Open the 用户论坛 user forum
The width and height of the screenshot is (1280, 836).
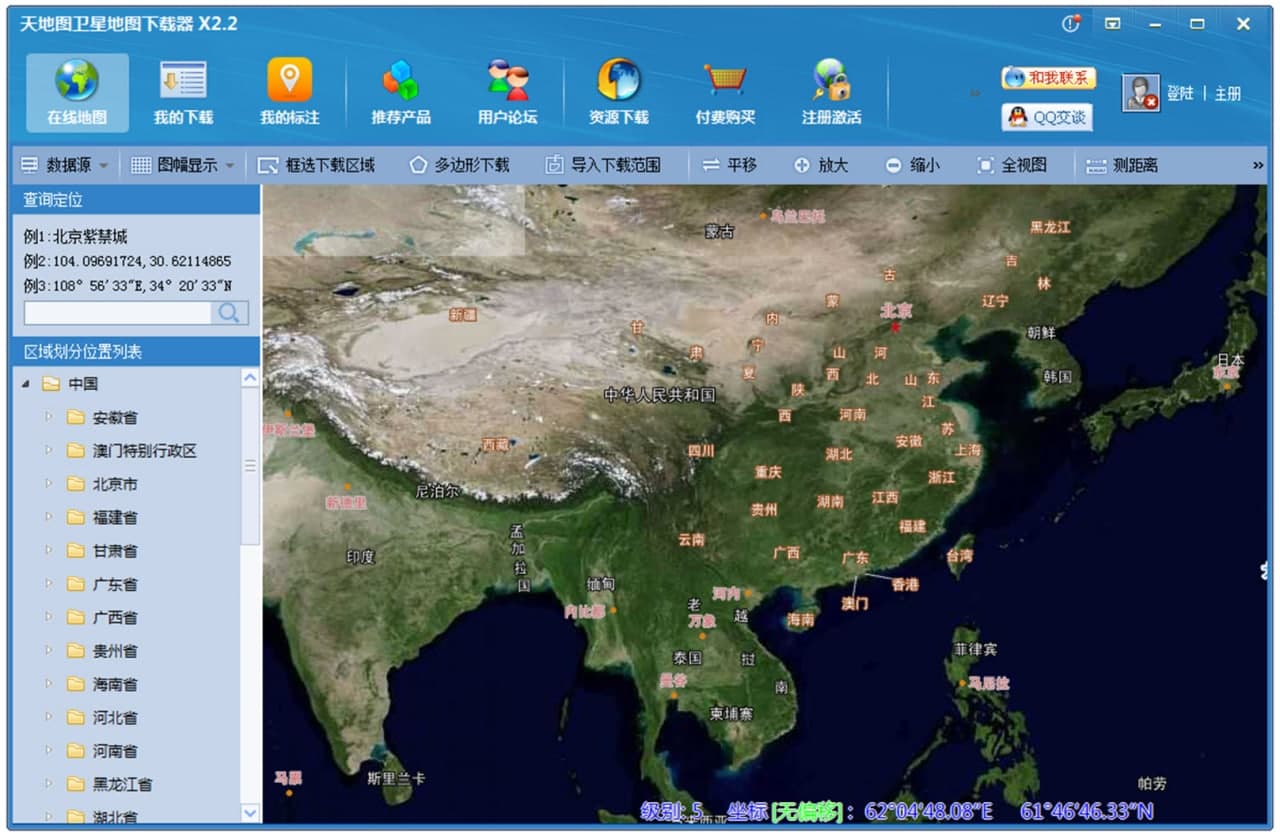507,92
